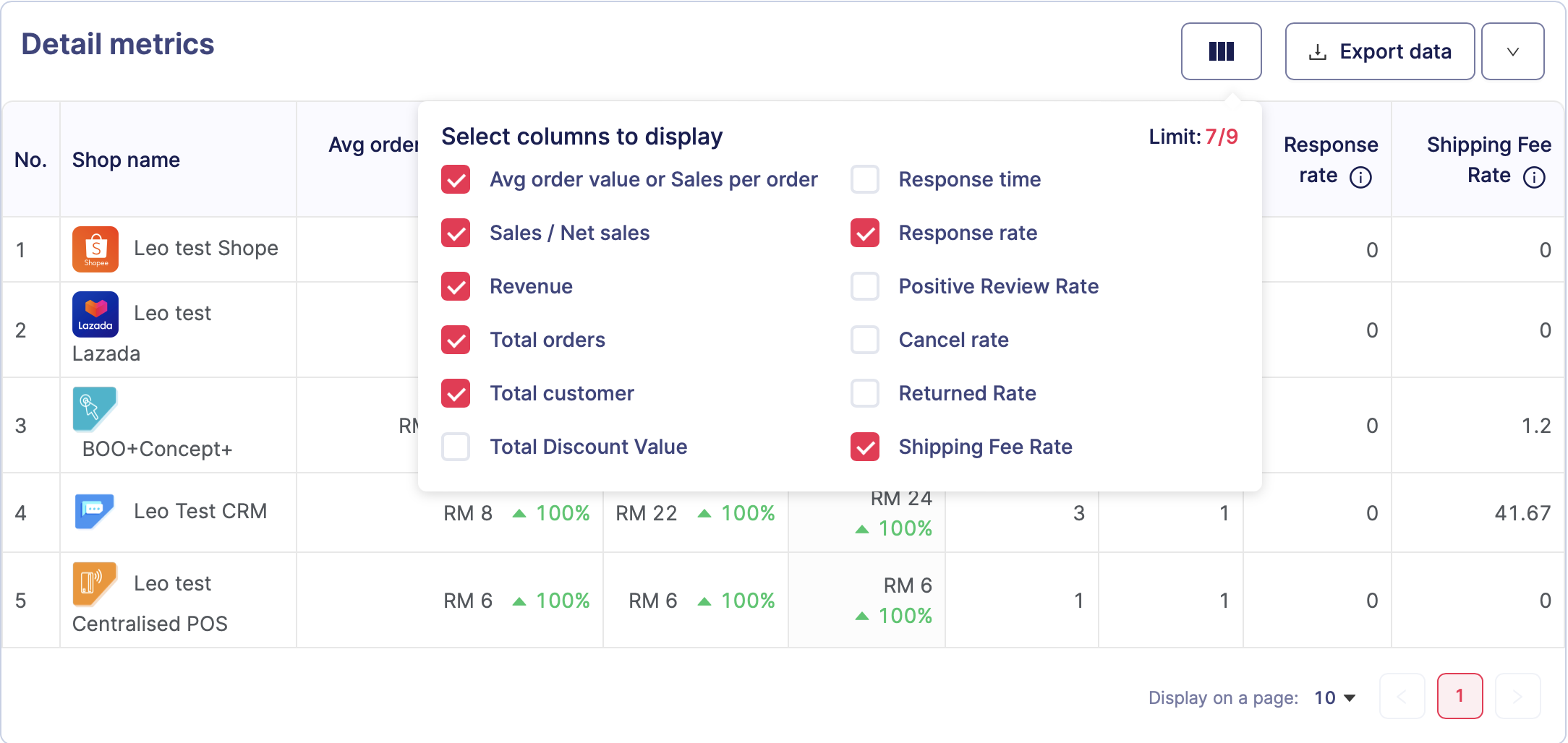Open the Display on a page dropdown
Image resolution: width=1568 pixels, height=743 pixels.
tap(1334, 697)
